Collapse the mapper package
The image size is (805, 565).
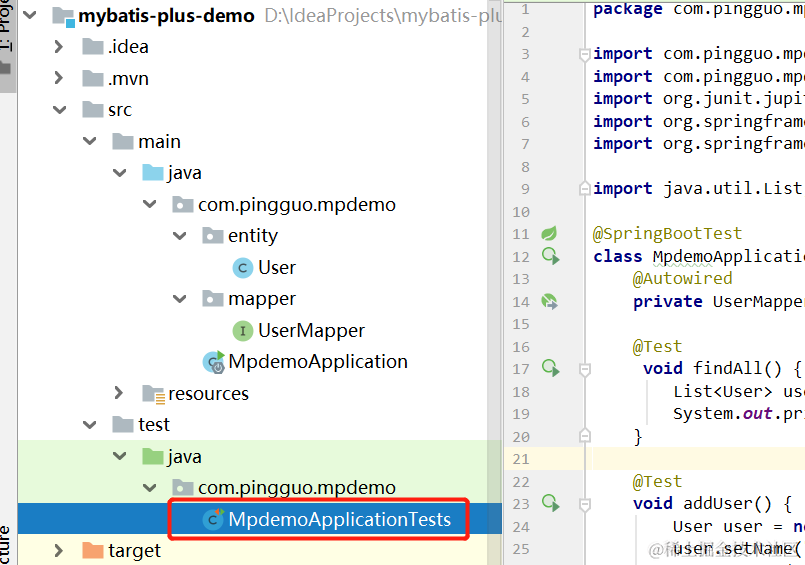[180, 299]
